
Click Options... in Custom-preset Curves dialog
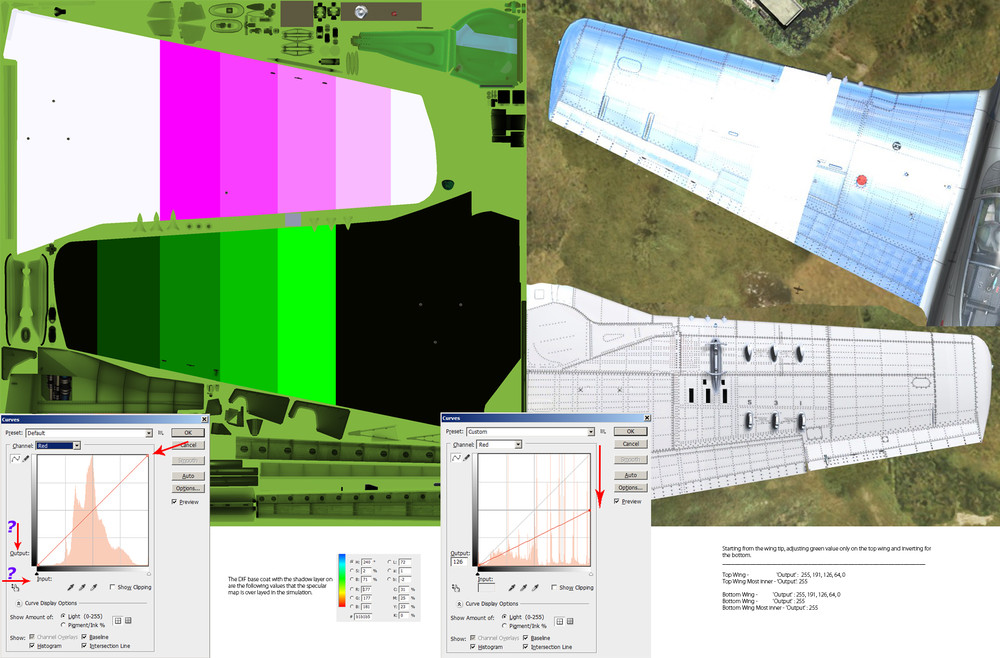630,488
